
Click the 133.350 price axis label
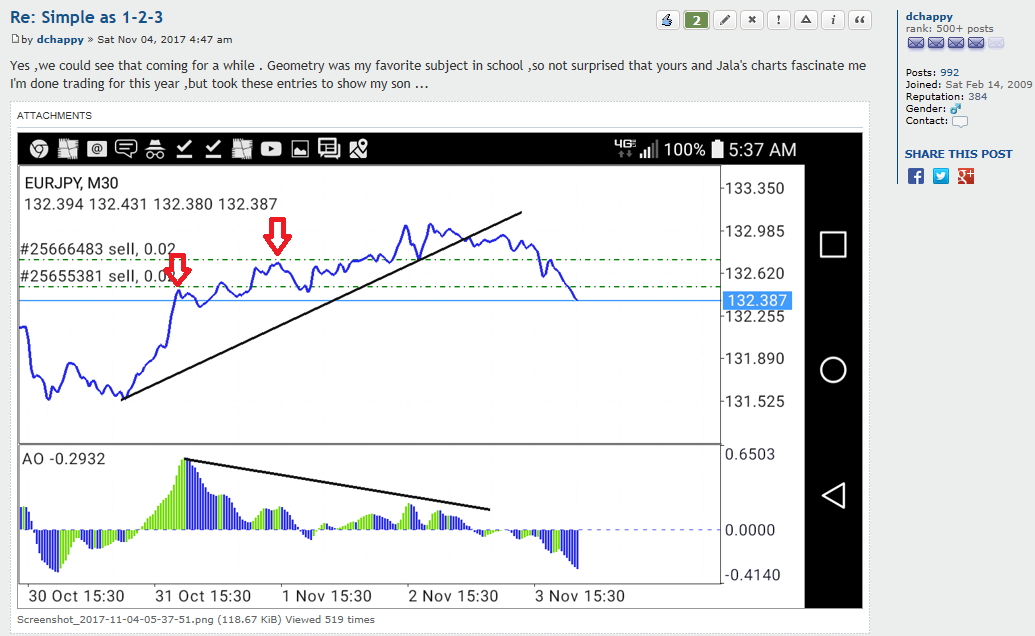point(754,189)
